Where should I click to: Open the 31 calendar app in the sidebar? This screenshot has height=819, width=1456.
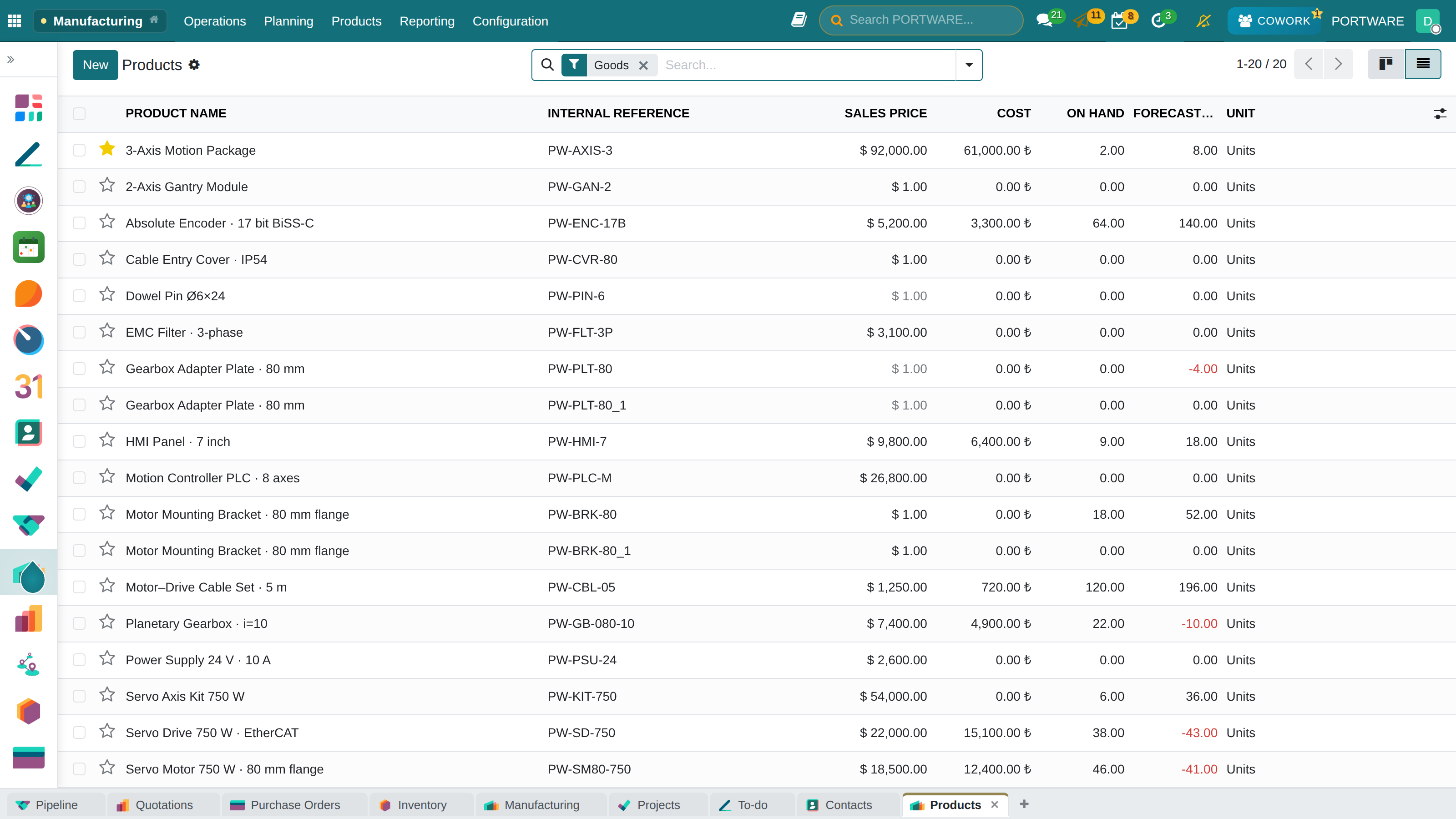tap(29, 387)
